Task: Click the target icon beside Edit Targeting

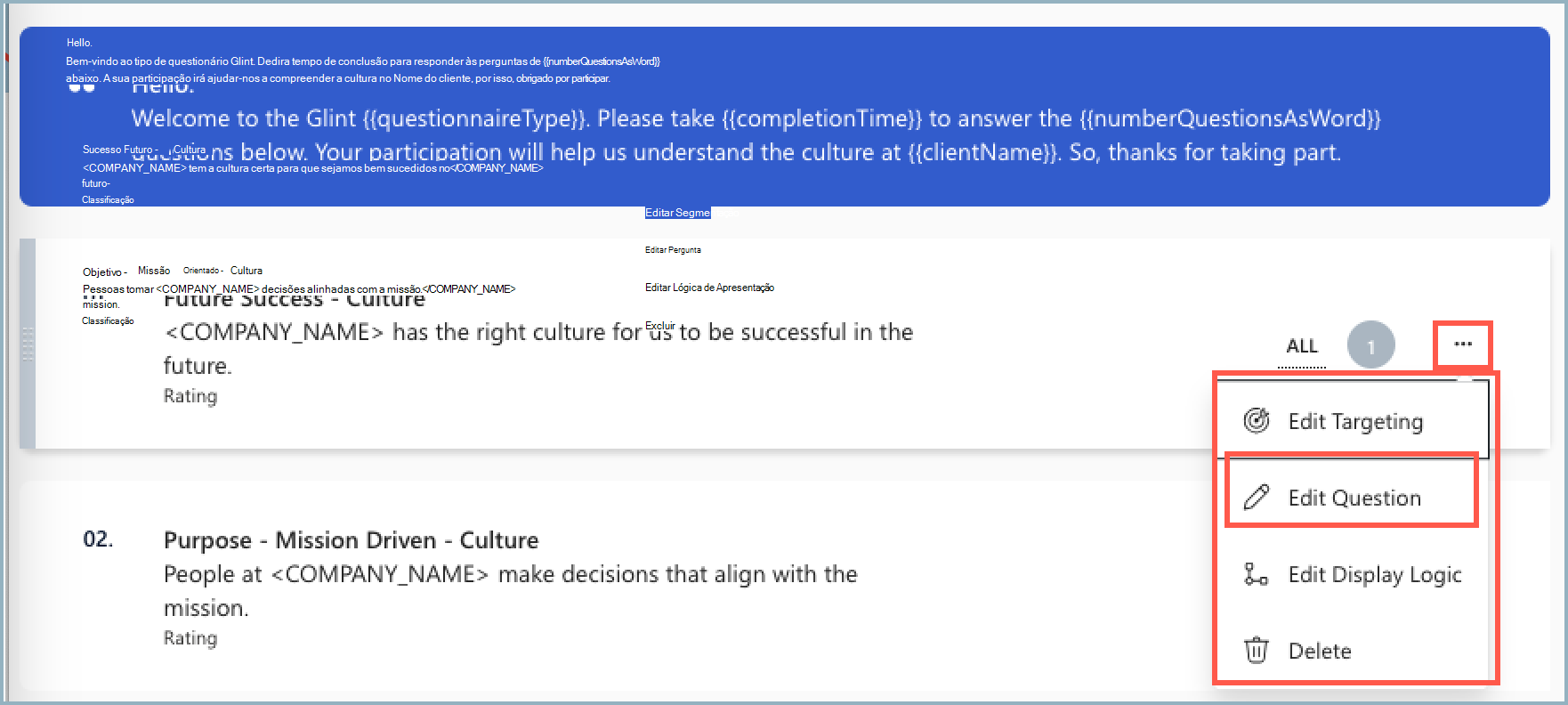Action: (1257, 420)
